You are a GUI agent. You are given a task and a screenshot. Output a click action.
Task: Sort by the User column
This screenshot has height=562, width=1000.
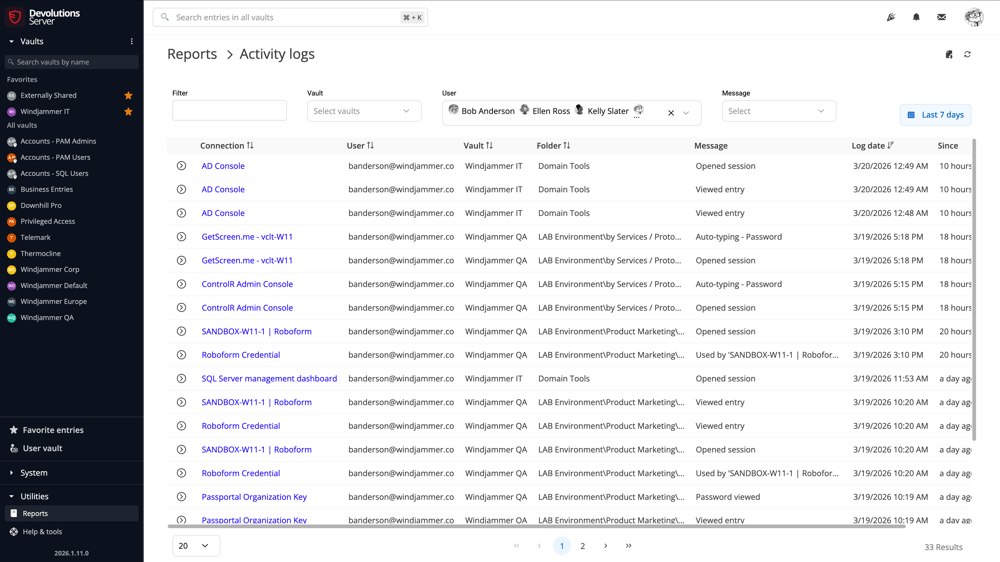point(360,145)
